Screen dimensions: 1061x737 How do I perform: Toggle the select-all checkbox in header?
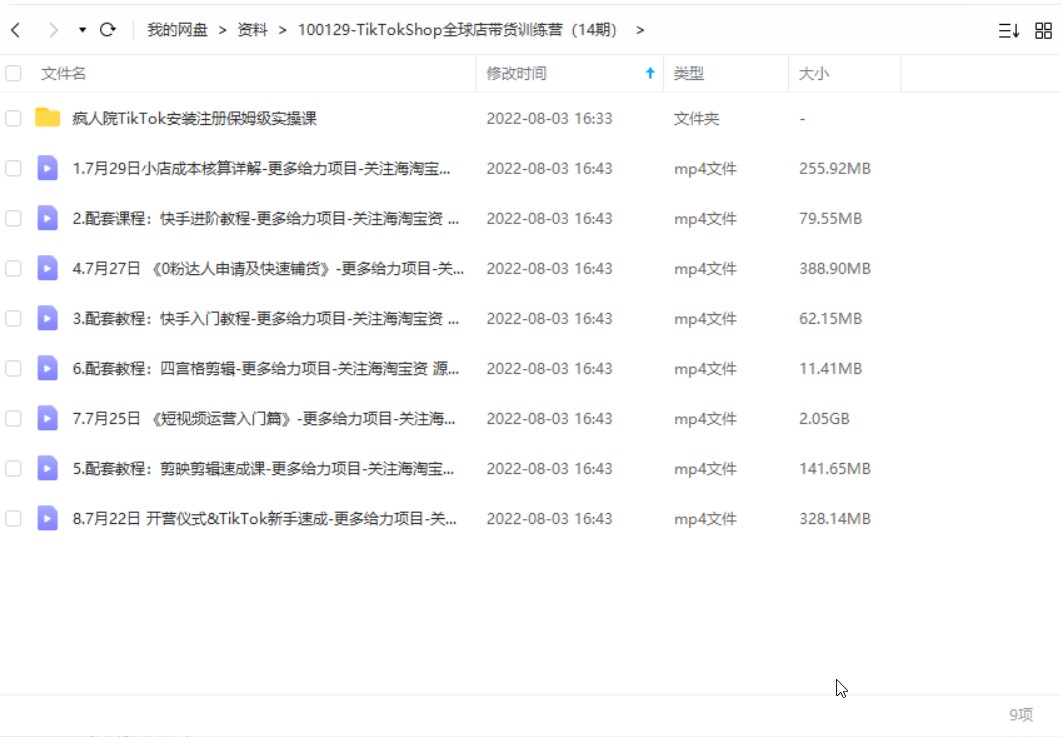pos(13,73)
